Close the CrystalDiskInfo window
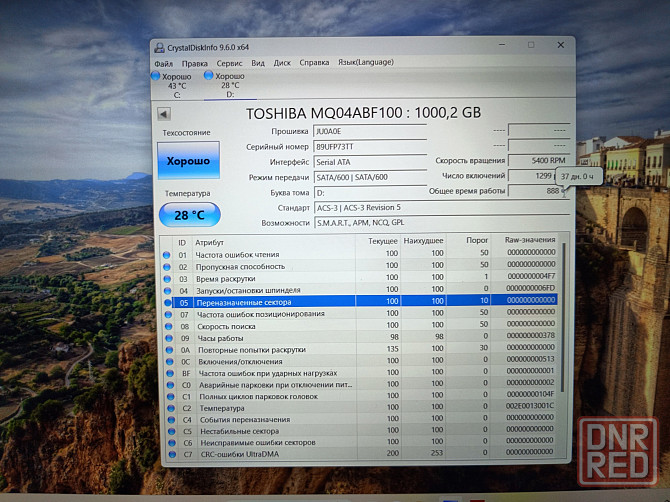670x502 pixels. coord(561,44)
